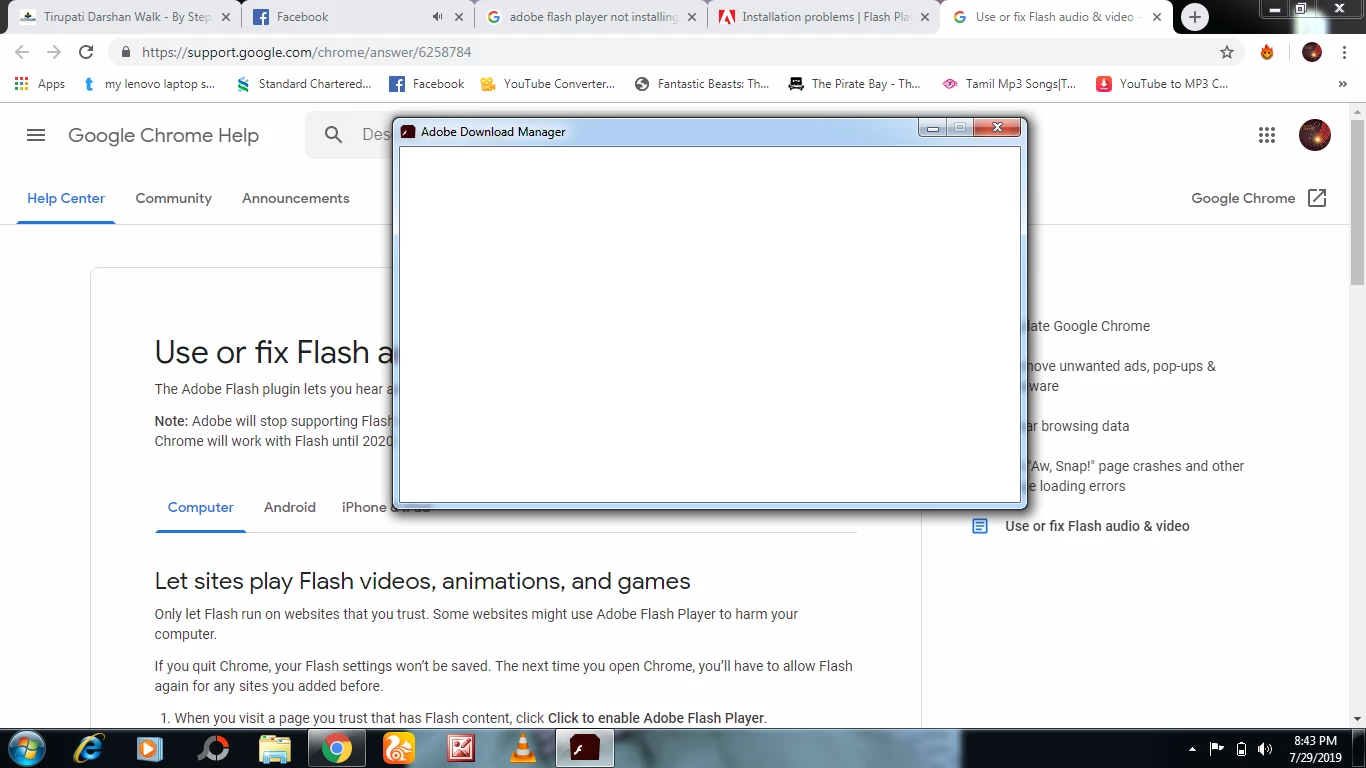Viewport: 1366px width, 768px height.
Task: Open Standard Chartered bookmark
Action: [304, 84]
